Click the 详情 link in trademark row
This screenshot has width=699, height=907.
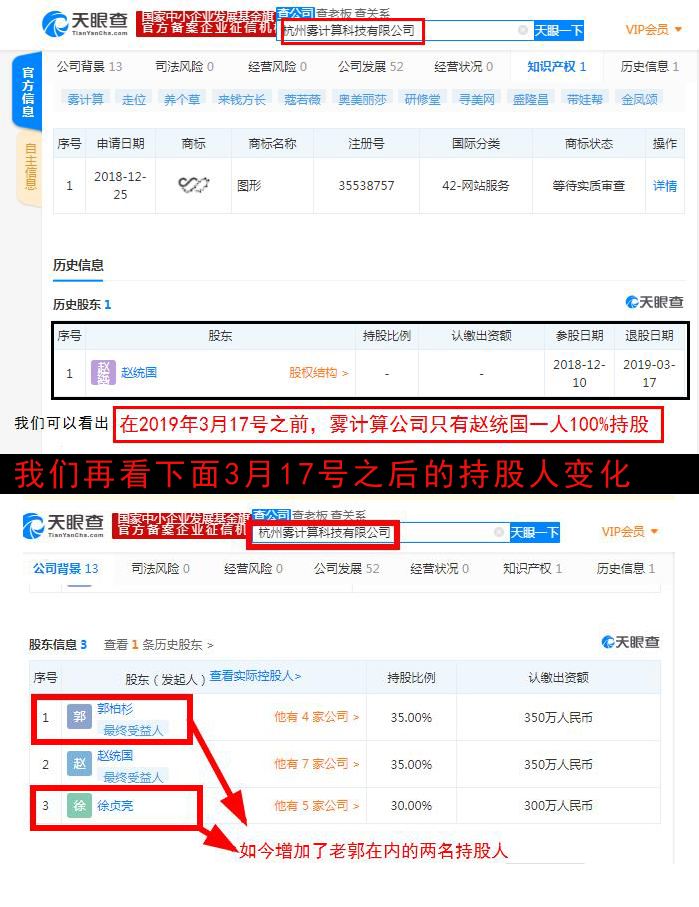coord(665,186)
